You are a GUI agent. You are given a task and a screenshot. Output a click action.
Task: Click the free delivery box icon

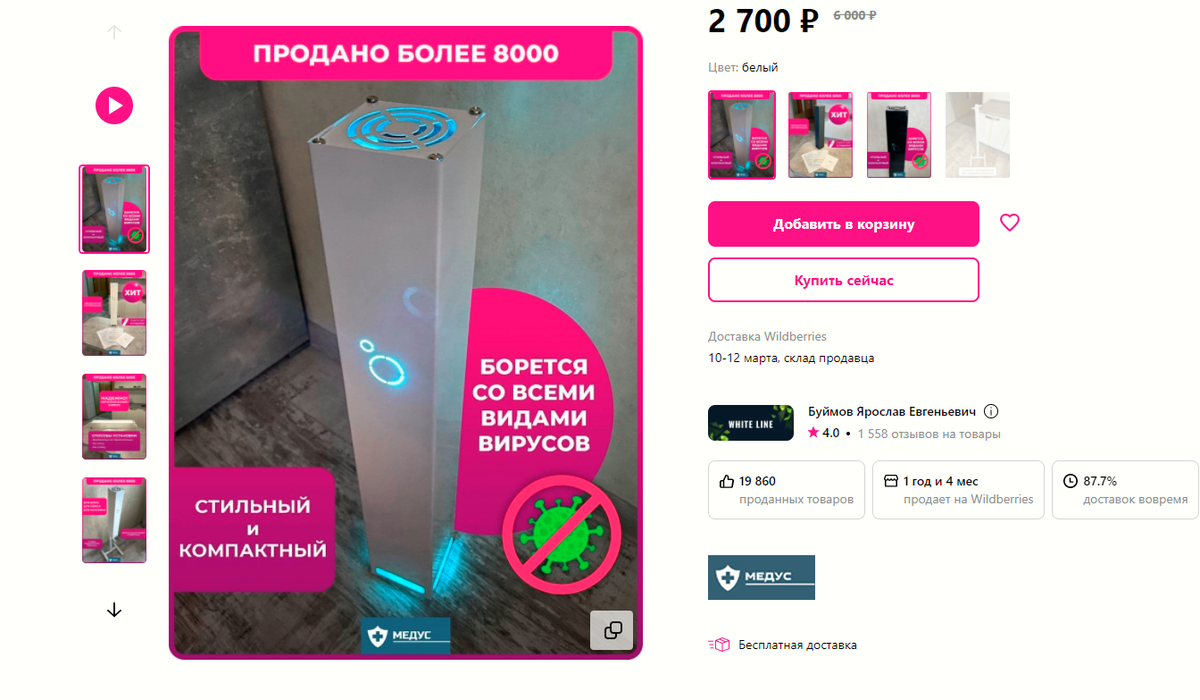[x=718, y=645]
